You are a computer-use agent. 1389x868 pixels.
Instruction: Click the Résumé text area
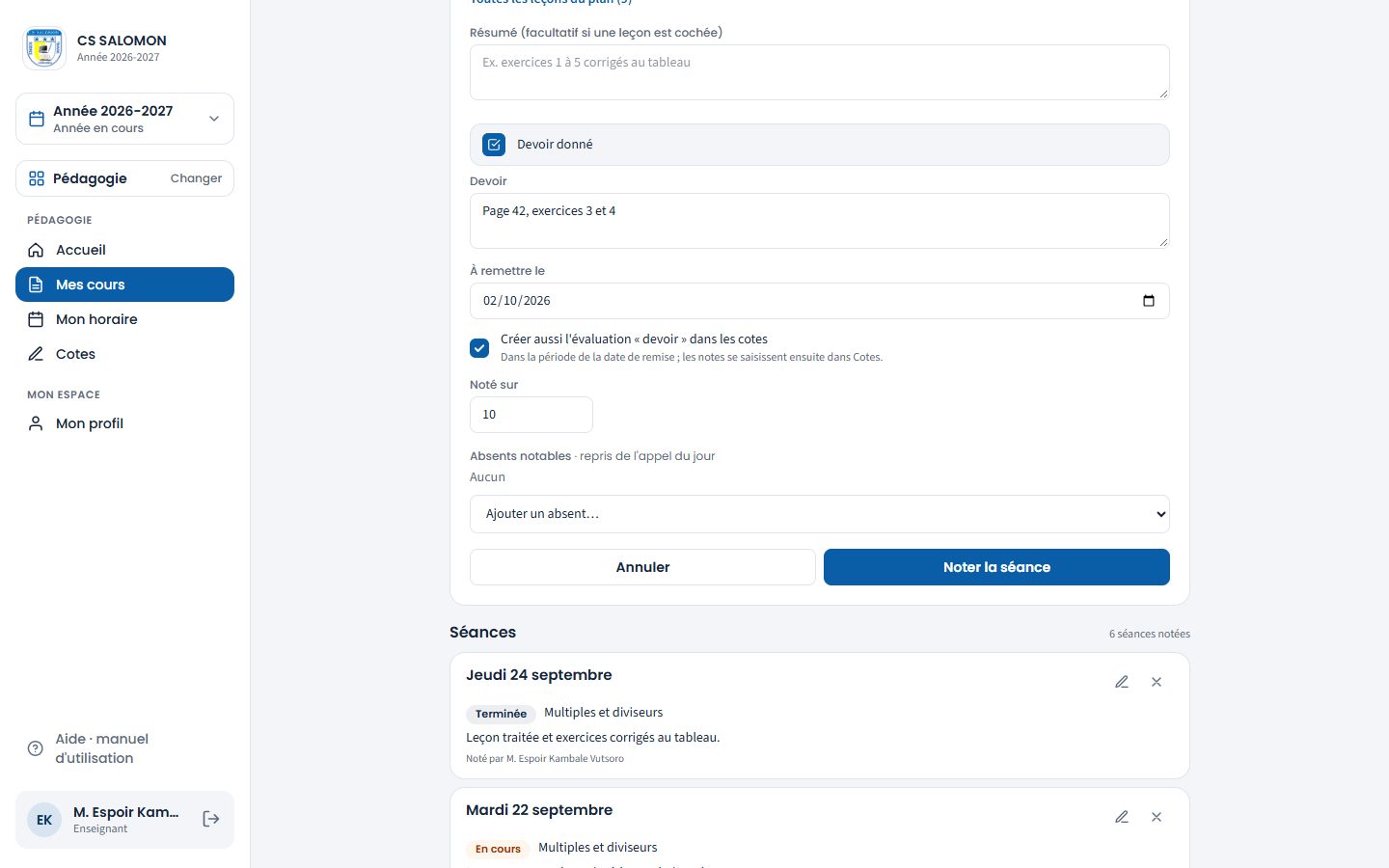coord(820,72)
